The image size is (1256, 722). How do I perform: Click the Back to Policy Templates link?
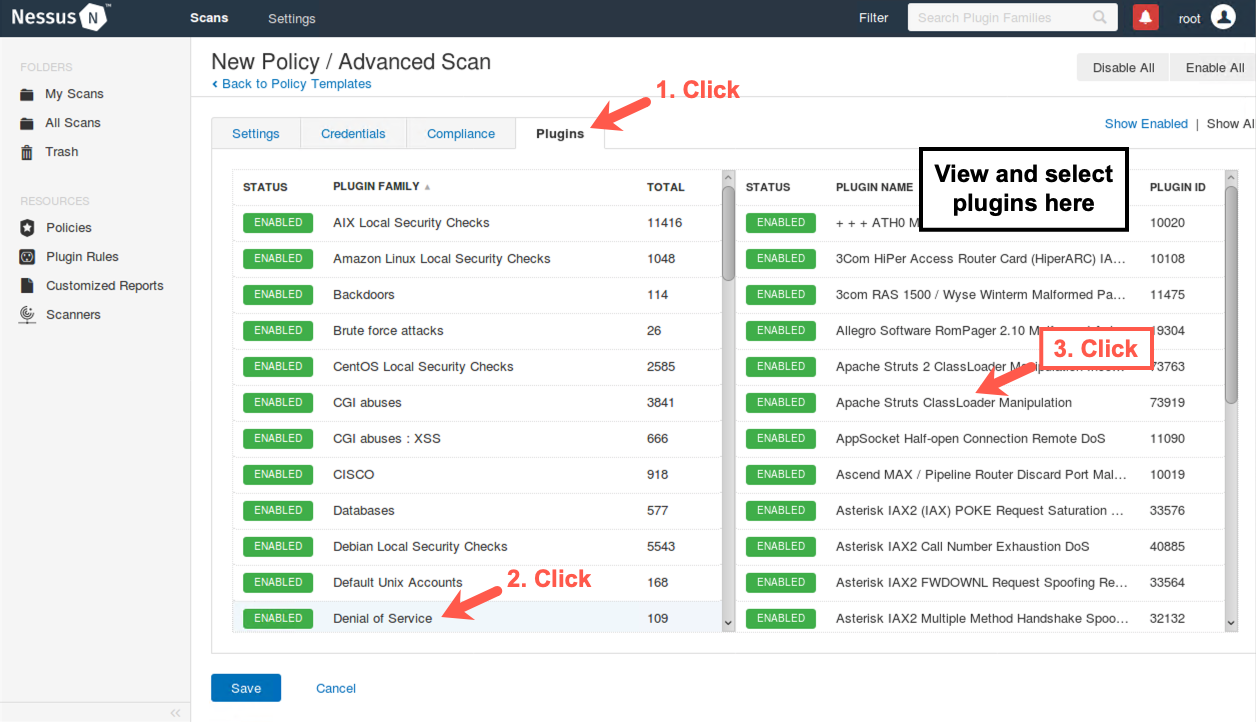pos(291,84)
